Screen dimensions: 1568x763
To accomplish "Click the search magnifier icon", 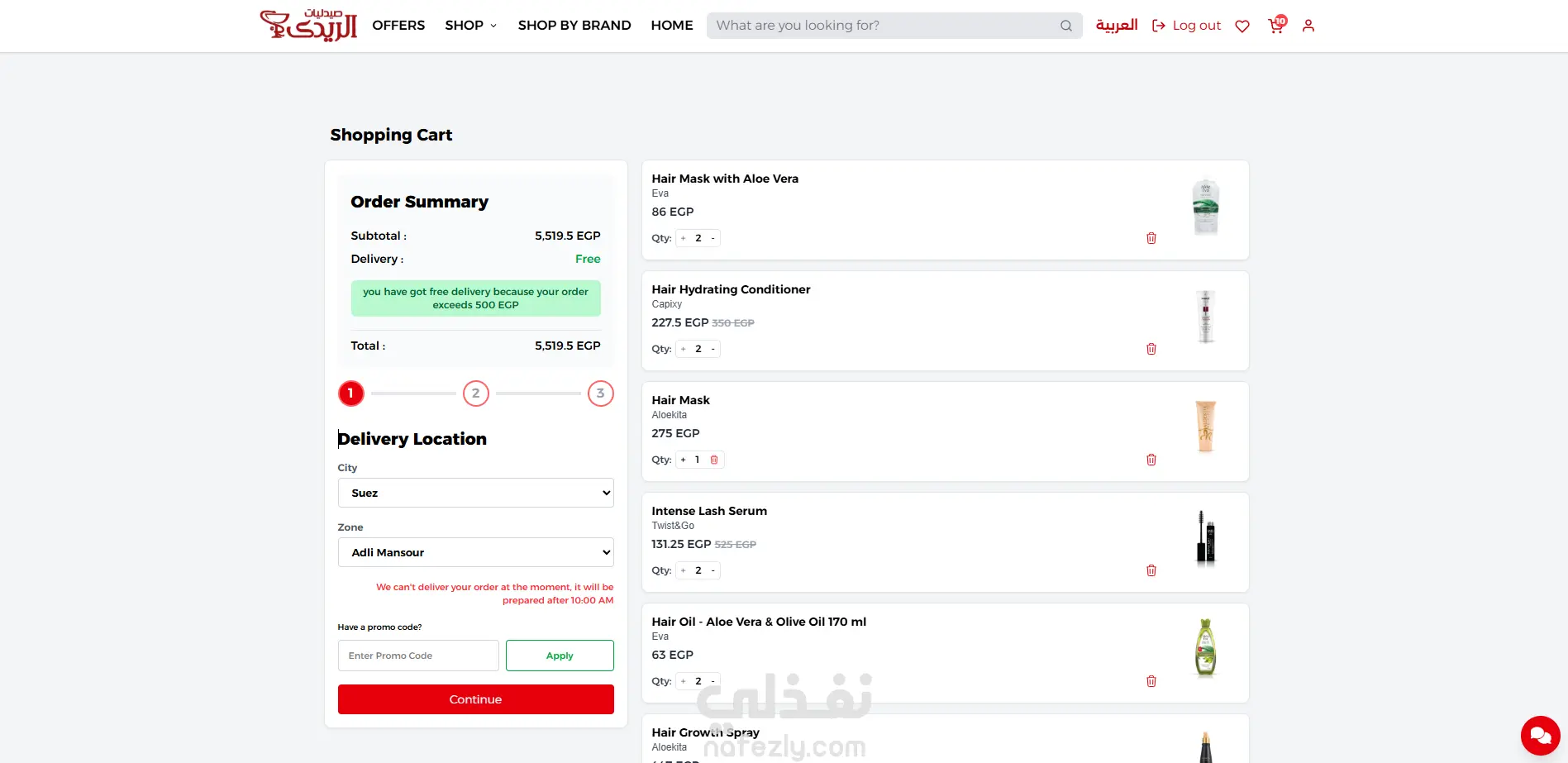I will [x=1066, y=26].
